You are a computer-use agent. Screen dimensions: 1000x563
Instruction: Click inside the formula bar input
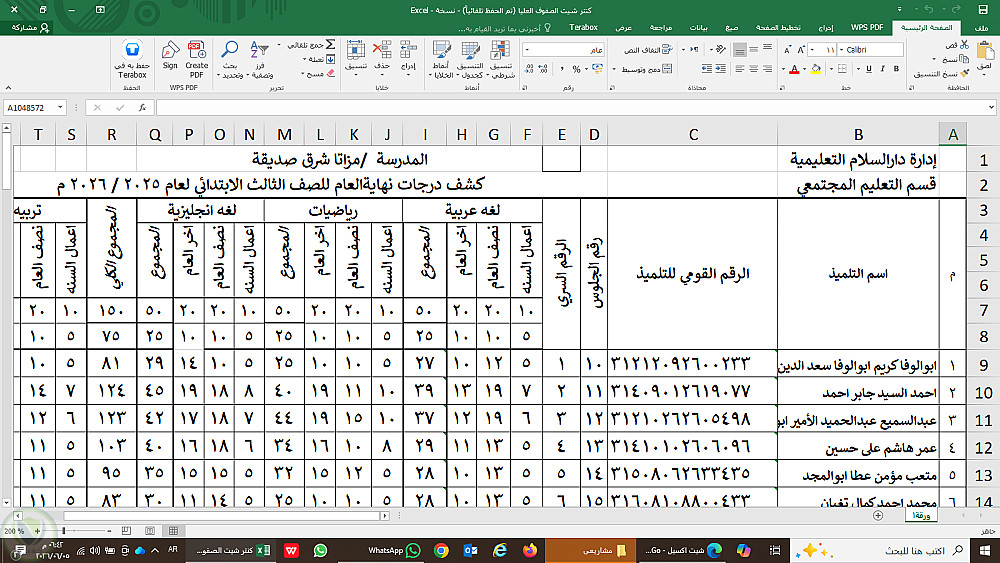[572, 108]
